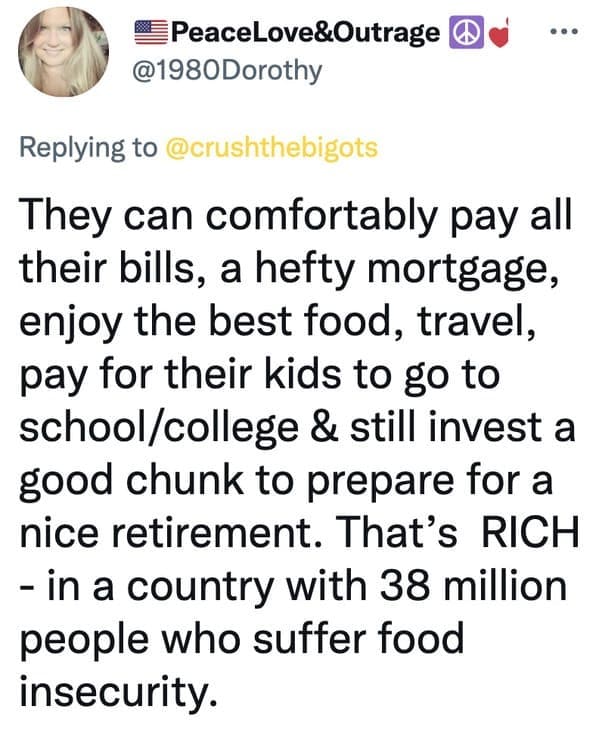
Task: Click the purple peace symbol emoji
Action: 466,33
